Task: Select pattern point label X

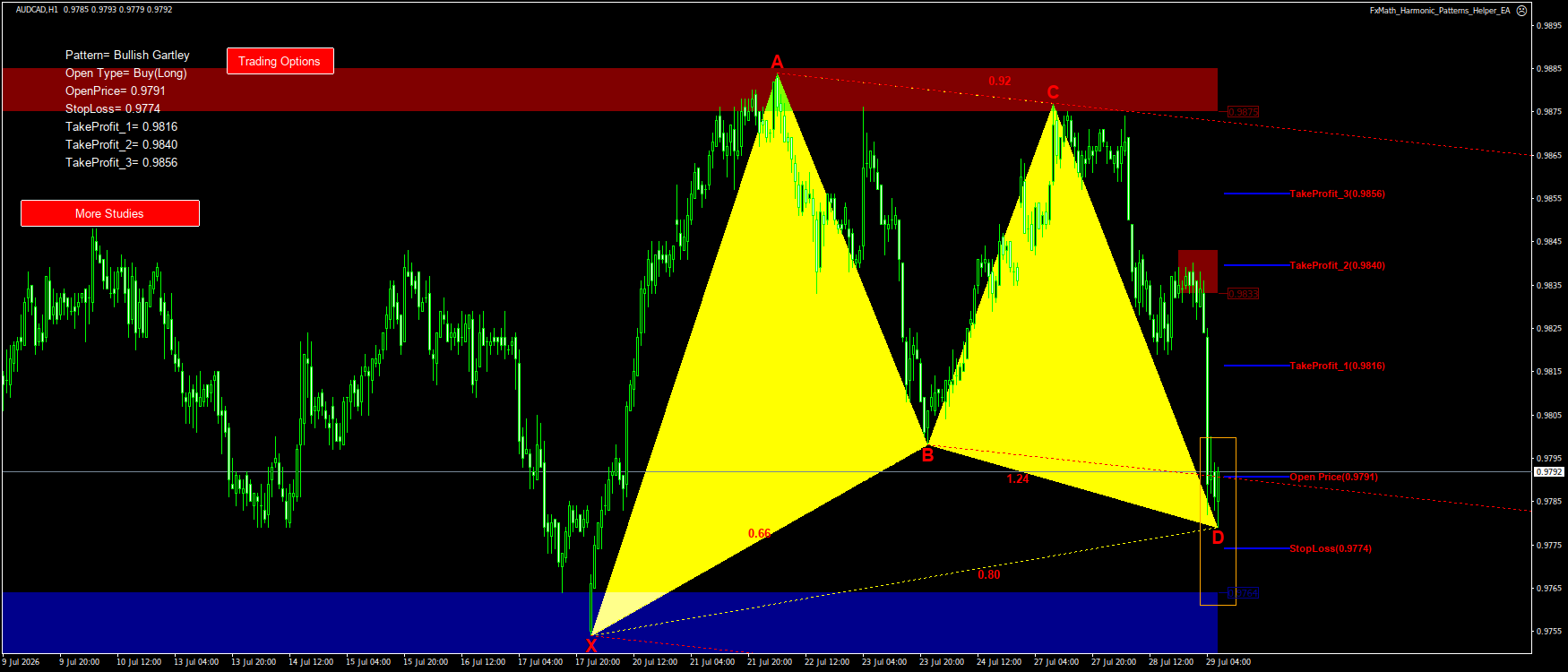Action: tap(591, 645)
